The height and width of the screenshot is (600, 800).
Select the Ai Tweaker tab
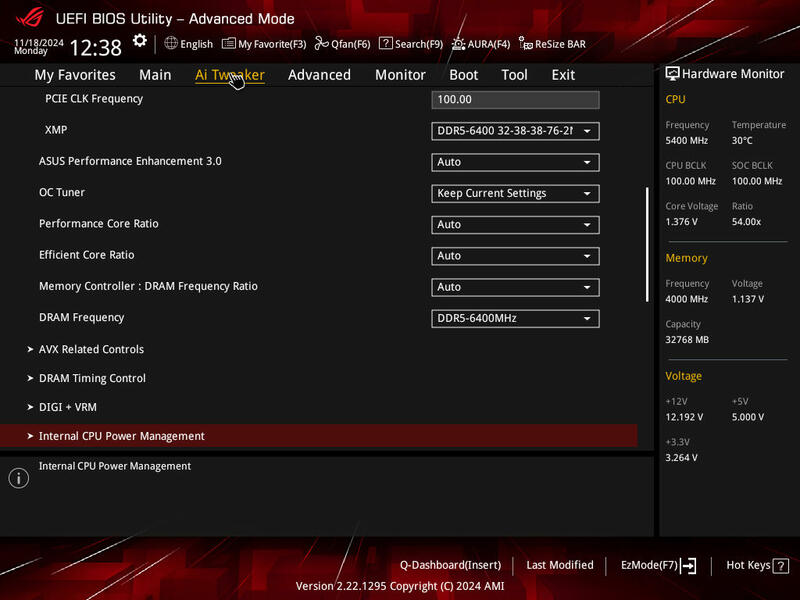pos(230,75)
